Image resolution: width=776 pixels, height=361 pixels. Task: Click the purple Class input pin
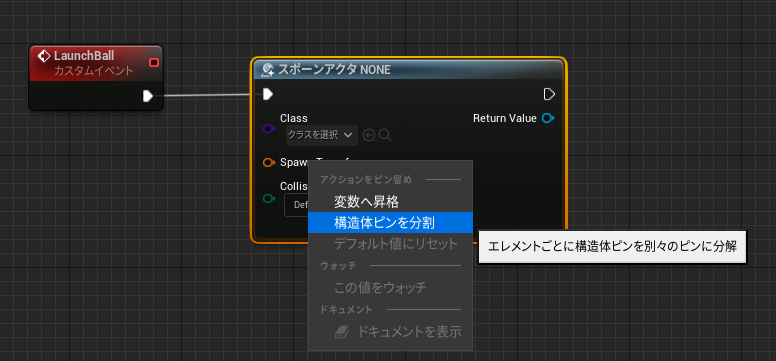coord(269,129)
